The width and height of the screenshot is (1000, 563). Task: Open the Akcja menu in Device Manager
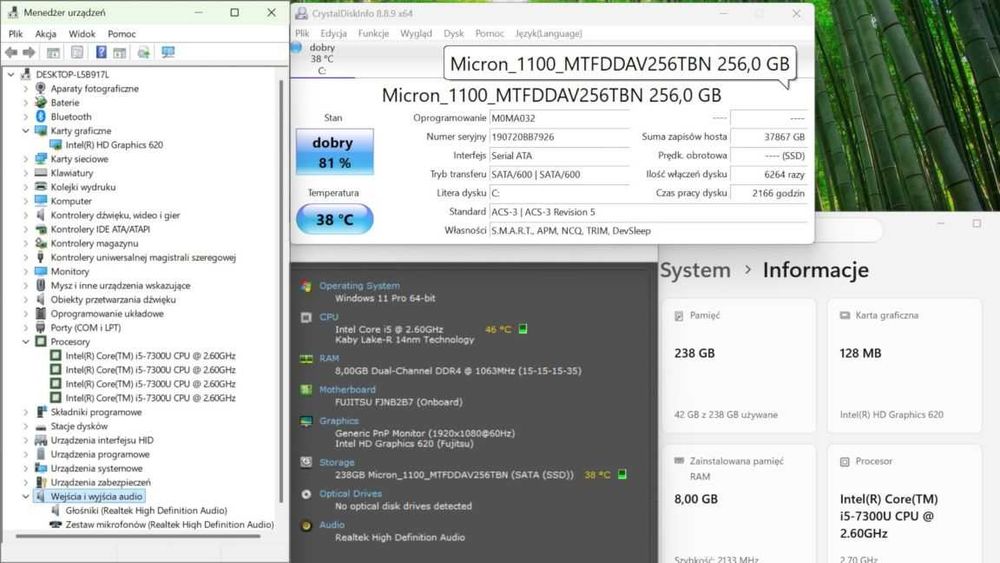45,34
